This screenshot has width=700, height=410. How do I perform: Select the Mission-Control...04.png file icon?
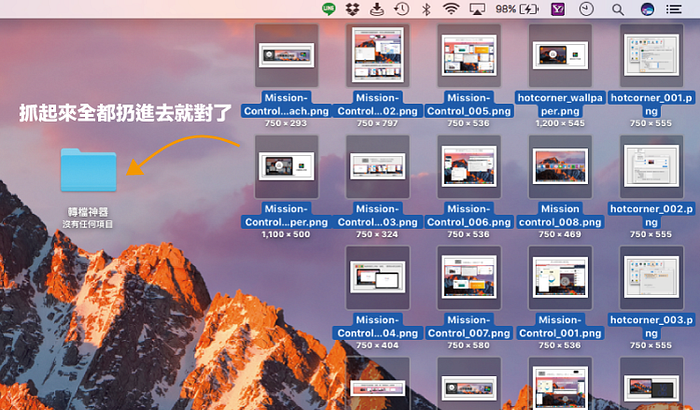[x=378, y=277]
